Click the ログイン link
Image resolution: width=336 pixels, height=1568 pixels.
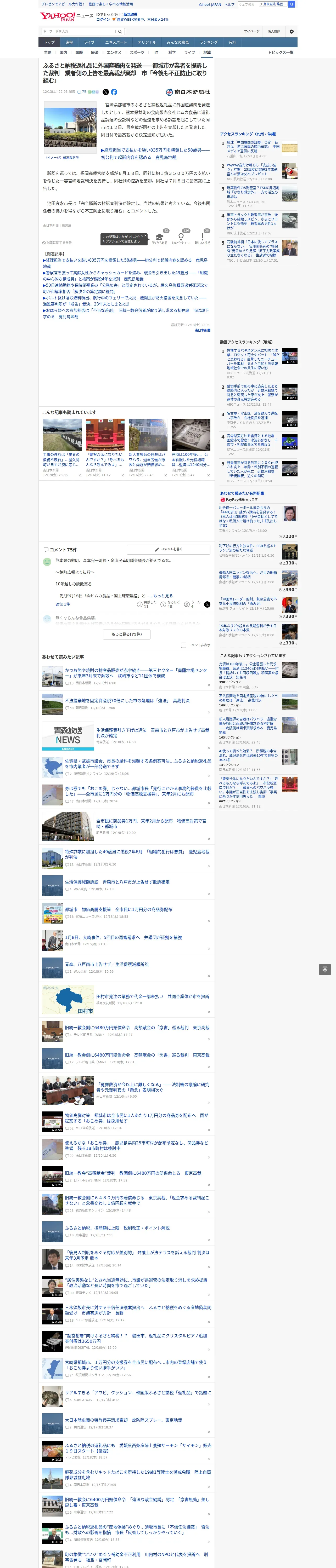pos(103,20)
